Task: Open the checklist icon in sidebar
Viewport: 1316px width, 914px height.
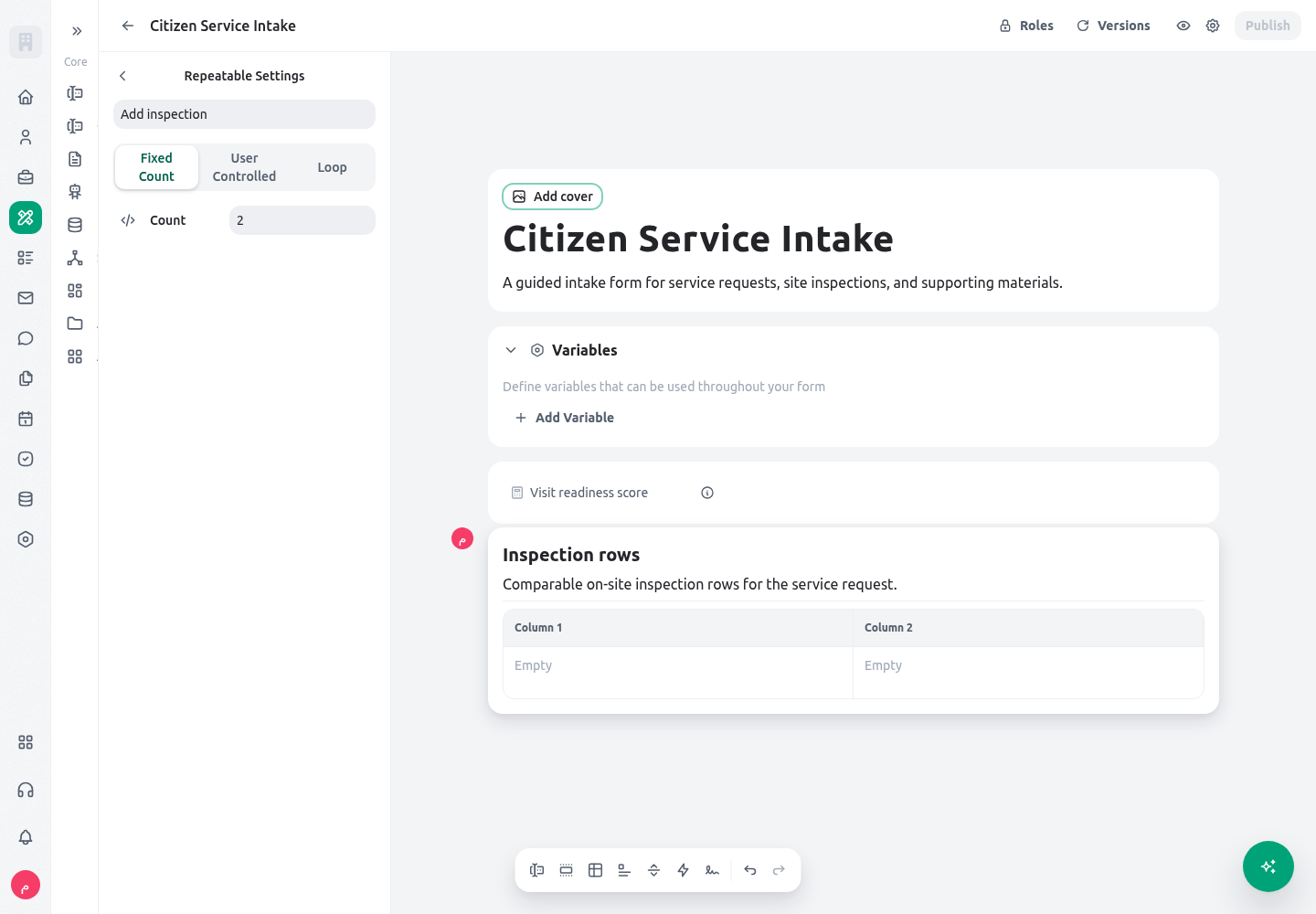Action: (x=26, y=258)
